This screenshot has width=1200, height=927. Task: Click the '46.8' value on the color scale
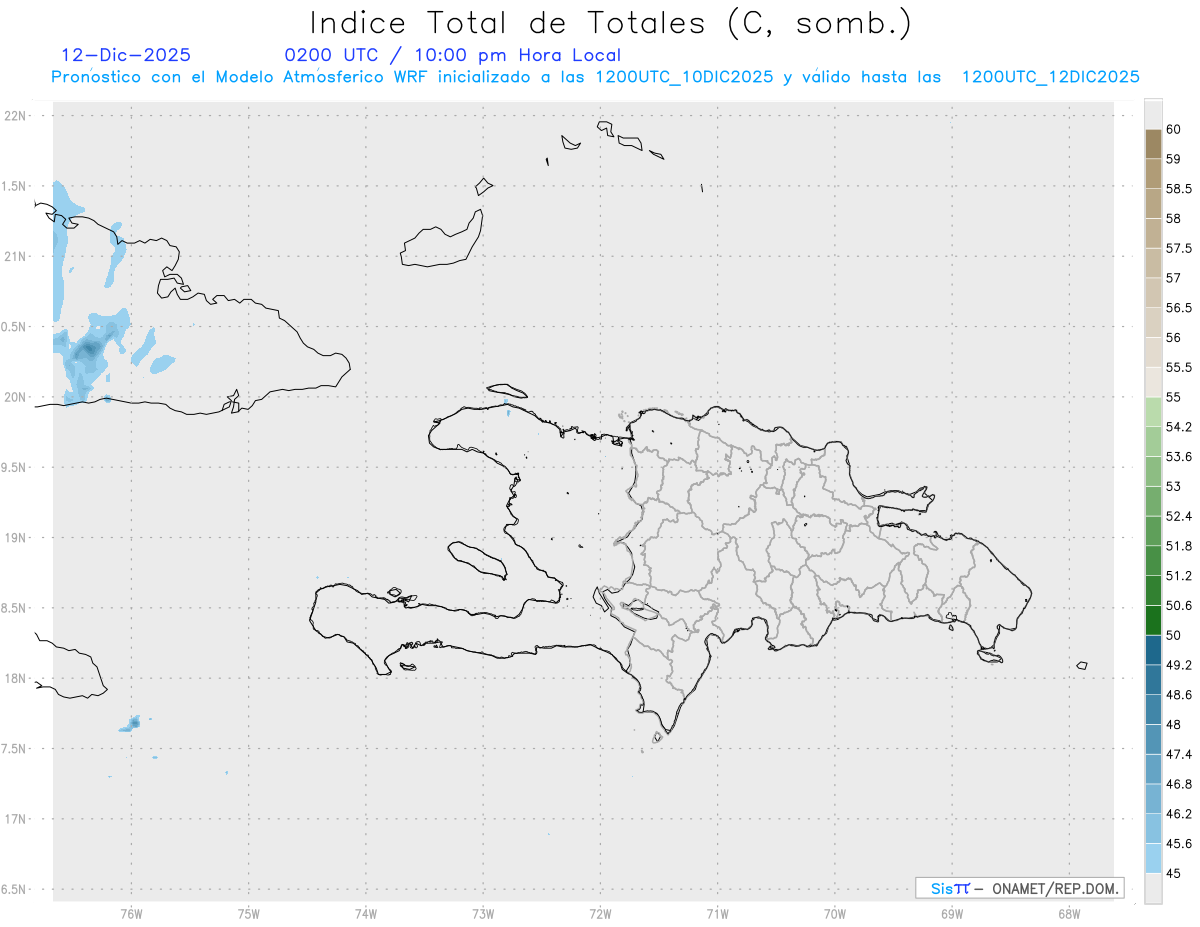click(x=1178, y=784)
